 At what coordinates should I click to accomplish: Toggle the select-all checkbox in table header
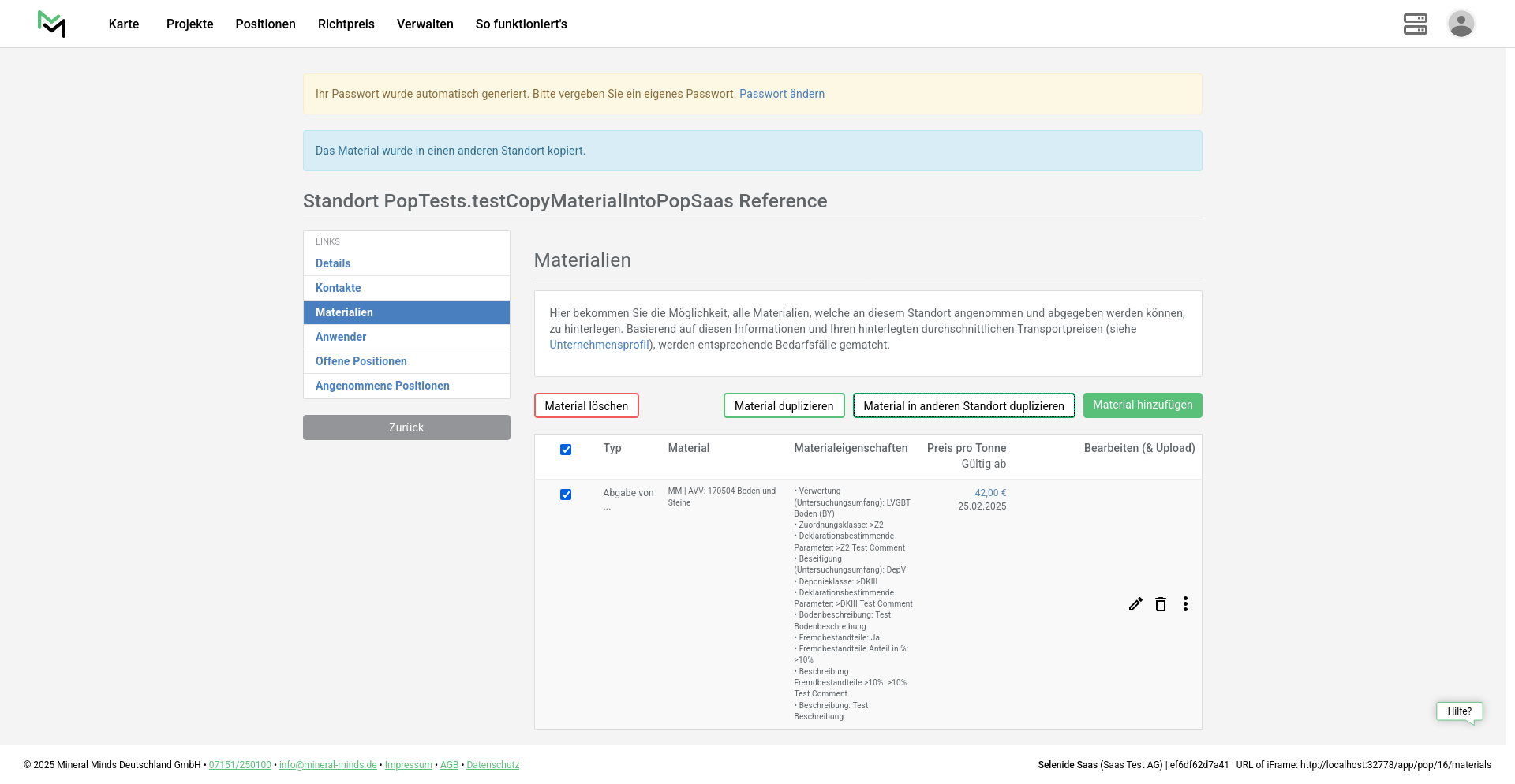[x=566, y=450]
